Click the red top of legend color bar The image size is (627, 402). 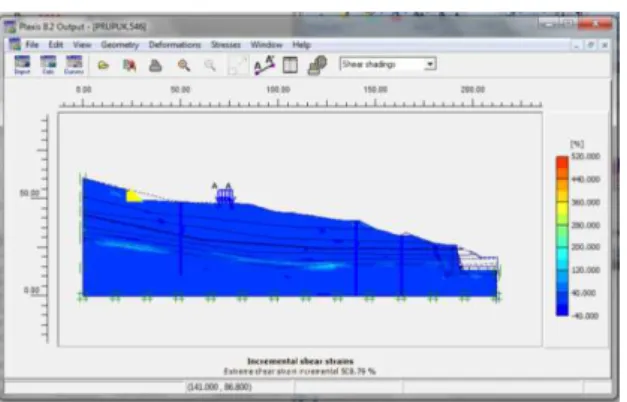(562, 162)
